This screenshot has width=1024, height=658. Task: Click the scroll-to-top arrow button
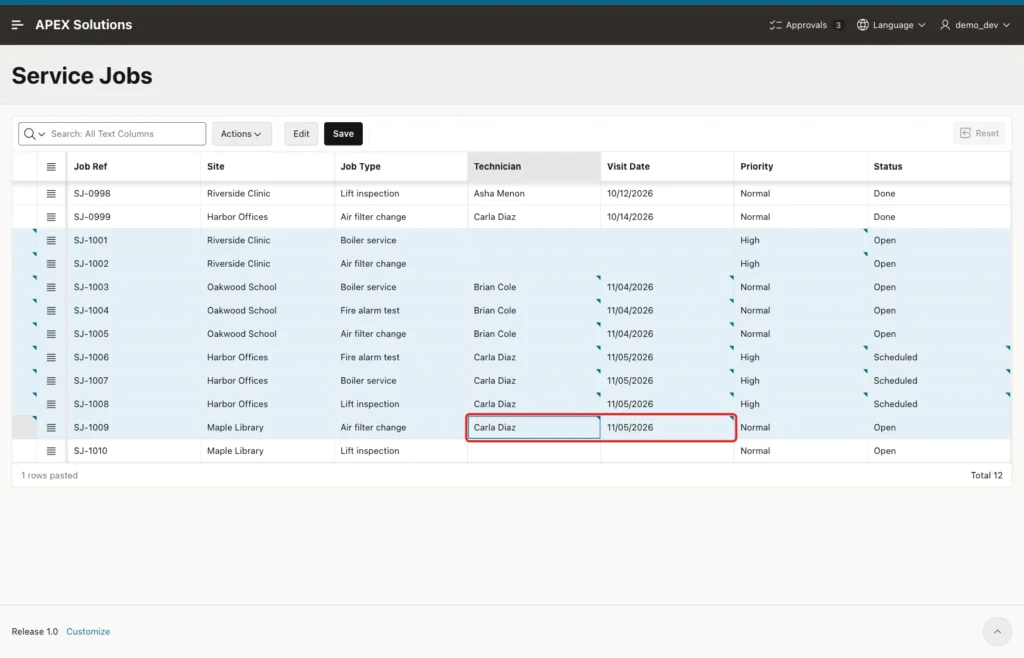997,631
